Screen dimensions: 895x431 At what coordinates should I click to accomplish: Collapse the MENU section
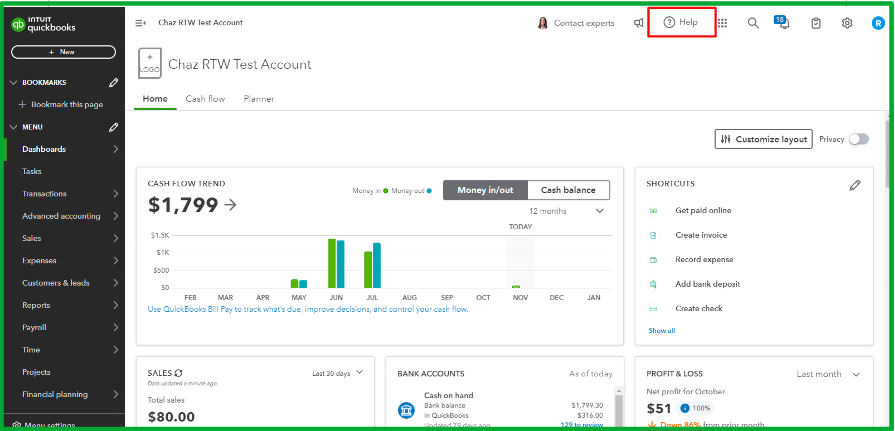click(x=14, y=127)
